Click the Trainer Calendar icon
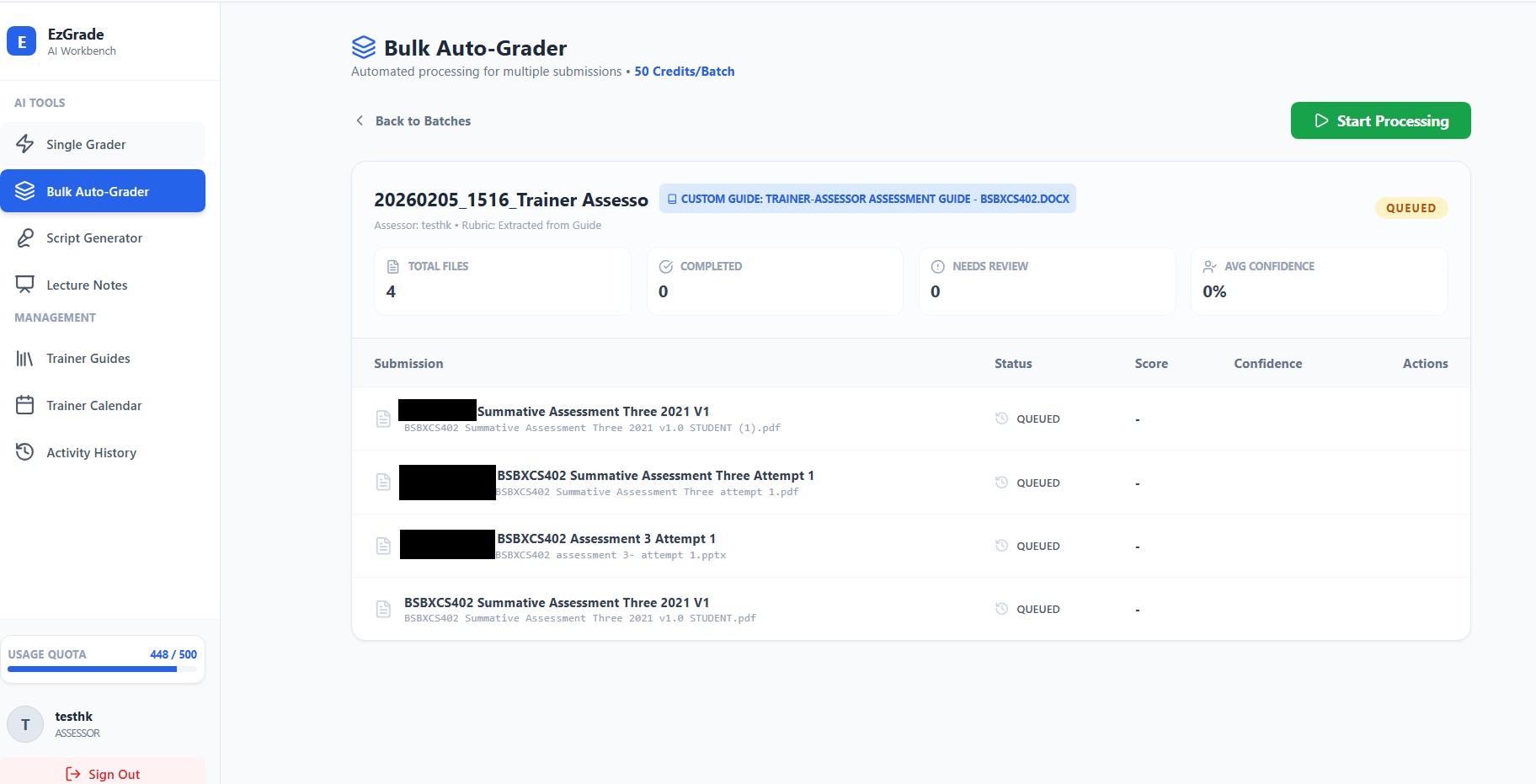 [25, 406]
